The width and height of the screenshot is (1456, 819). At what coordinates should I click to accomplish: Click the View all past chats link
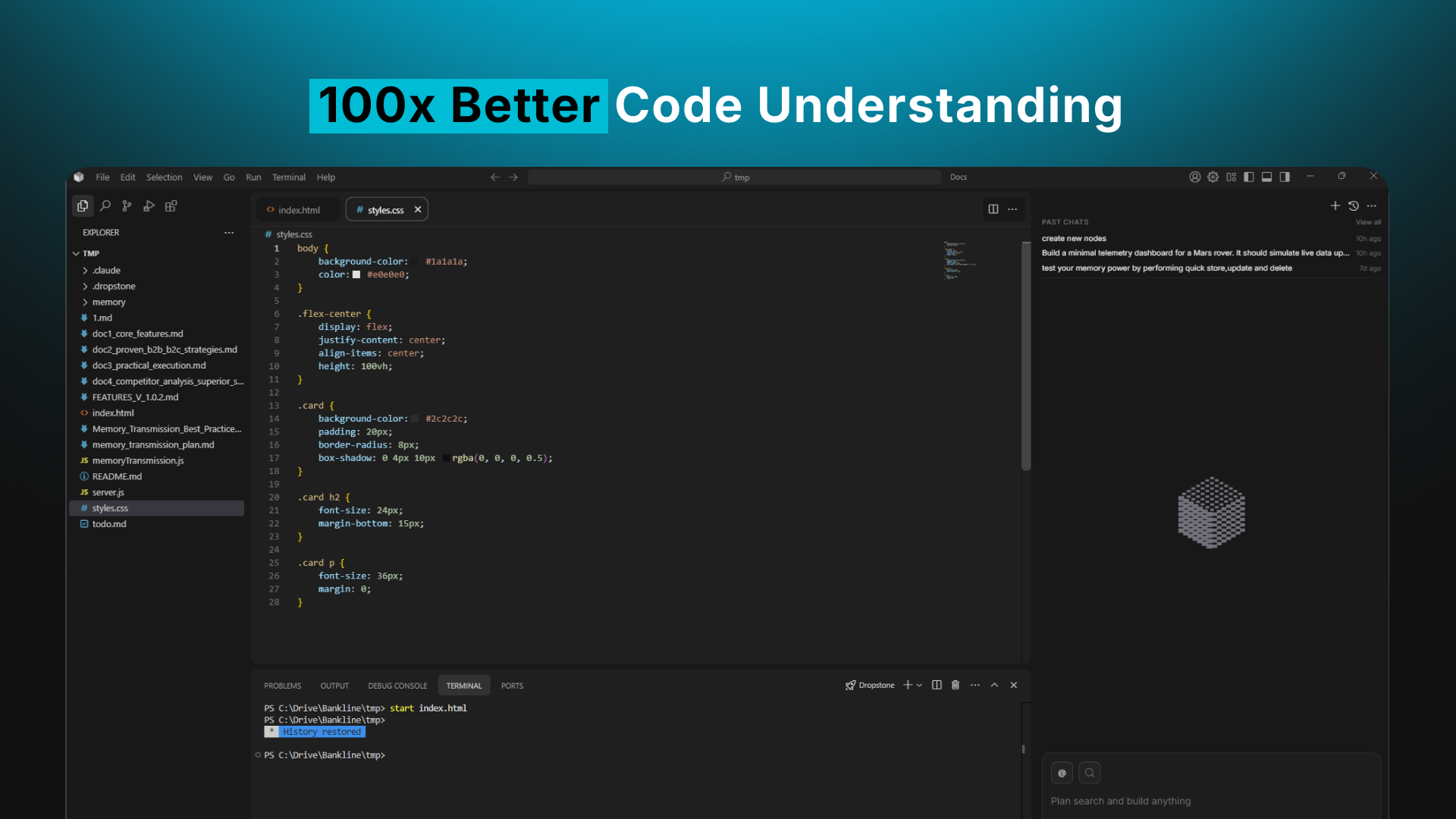coord(1368,222)
